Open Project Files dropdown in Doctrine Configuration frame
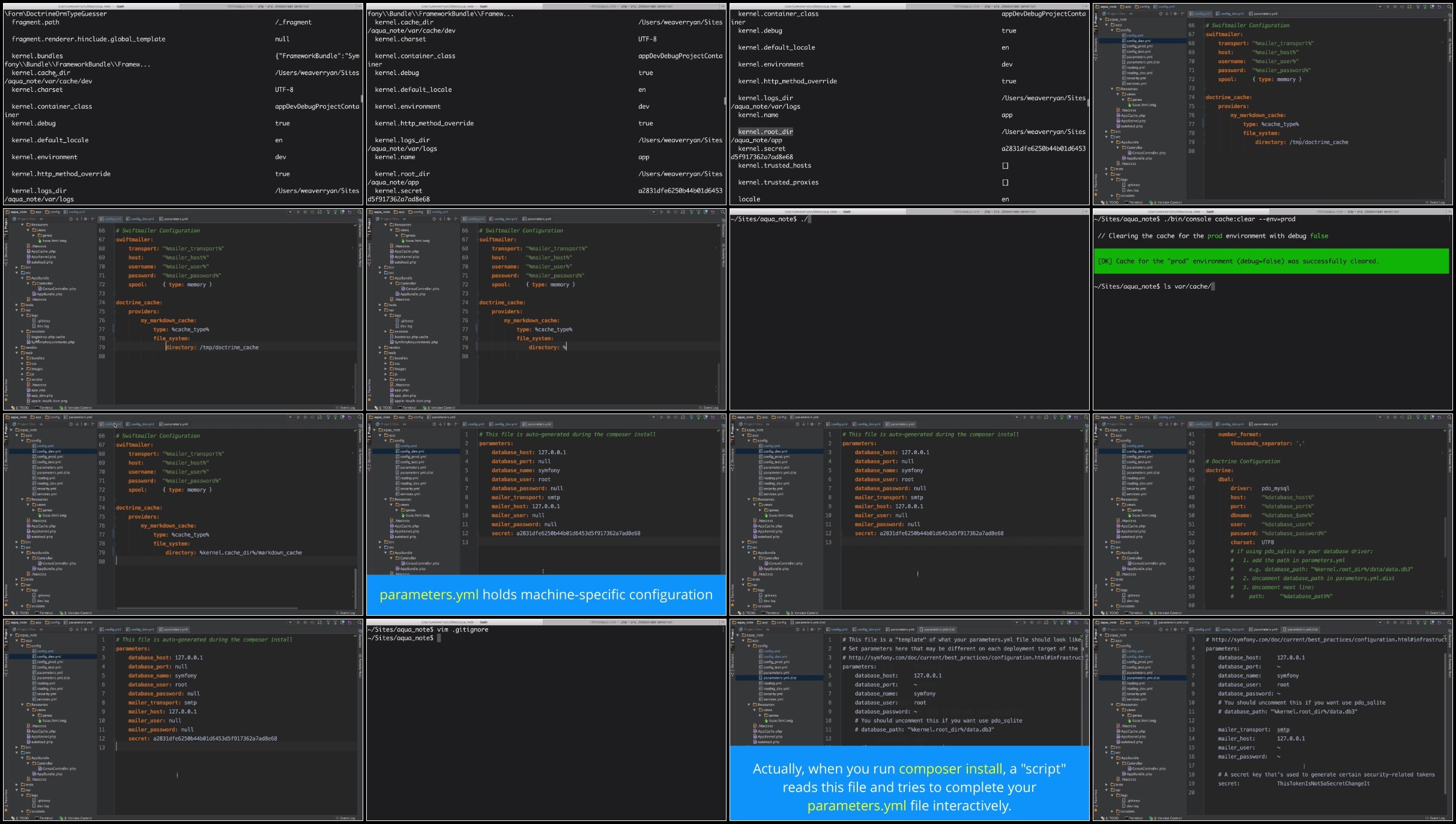1456x824 pixels. pos(1118,424)
